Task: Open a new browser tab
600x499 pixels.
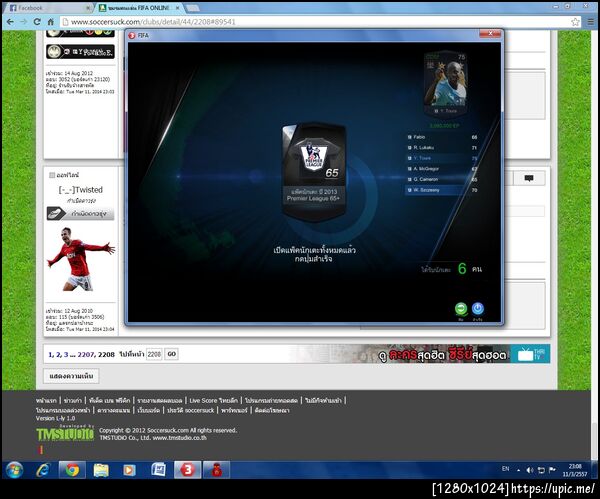Action: tap(192, 8)
